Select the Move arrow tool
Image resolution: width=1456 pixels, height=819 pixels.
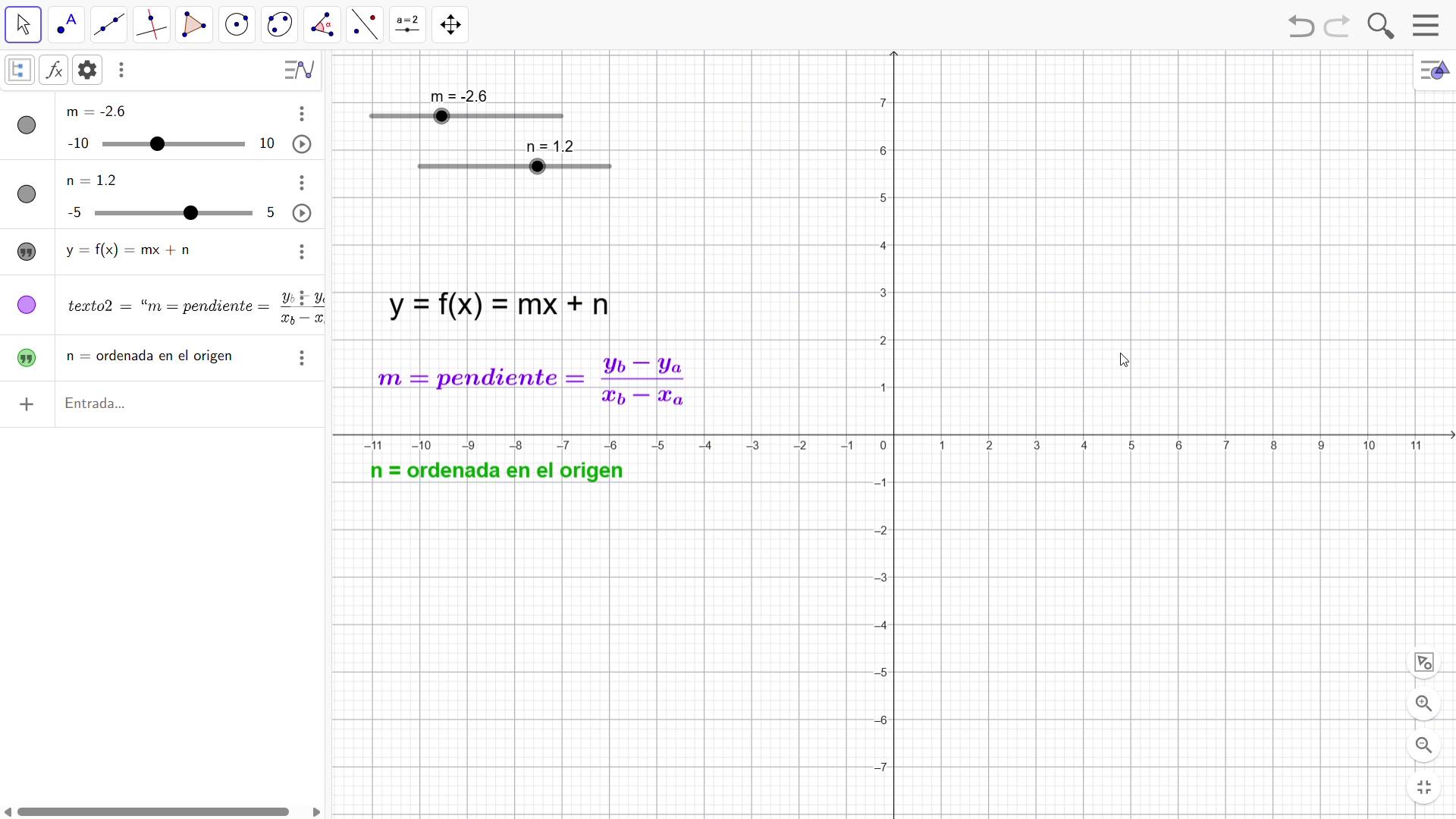[x=24, y=25]
